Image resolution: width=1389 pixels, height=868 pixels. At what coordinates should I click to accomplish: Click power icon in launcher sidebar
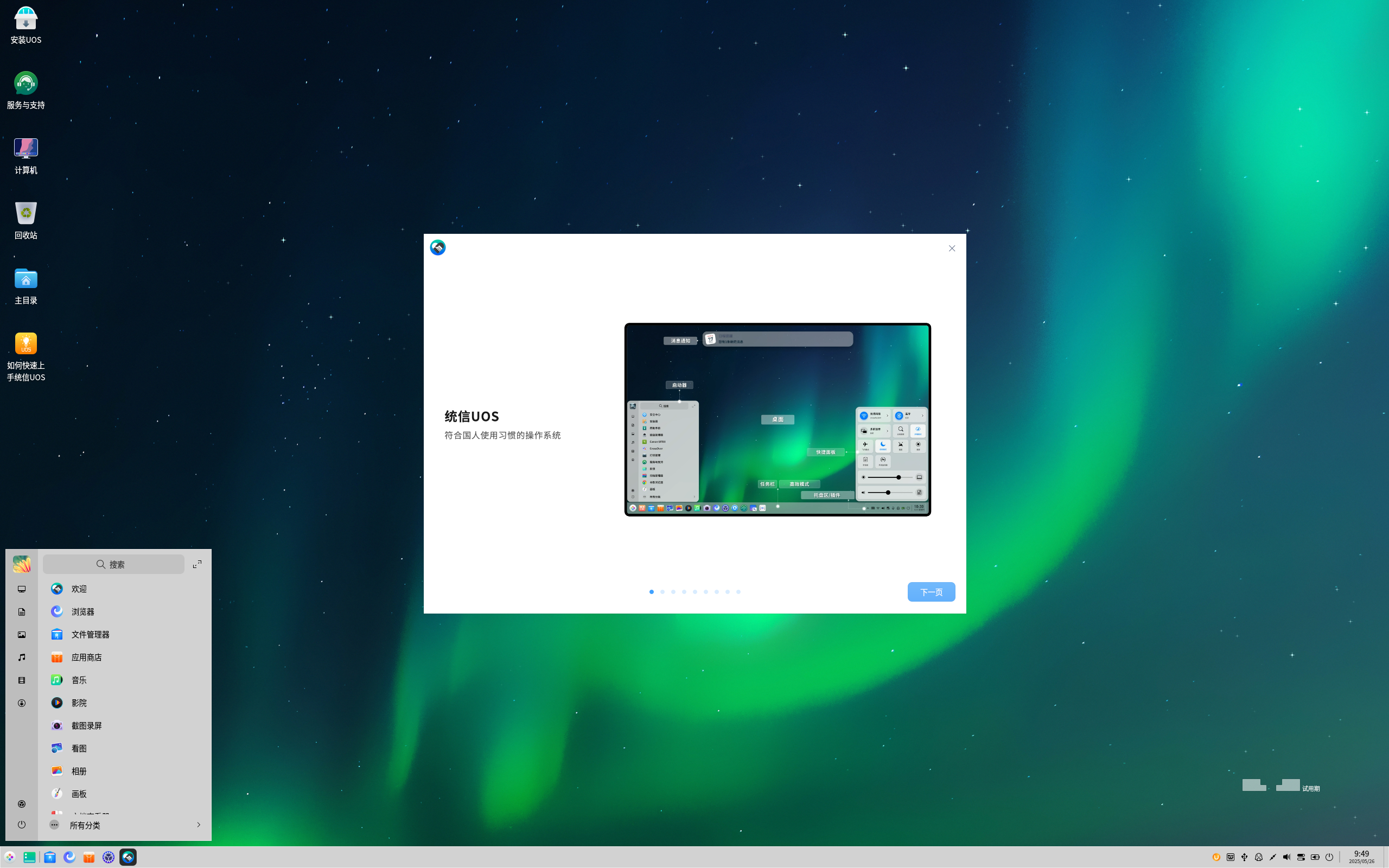point(22,825)
